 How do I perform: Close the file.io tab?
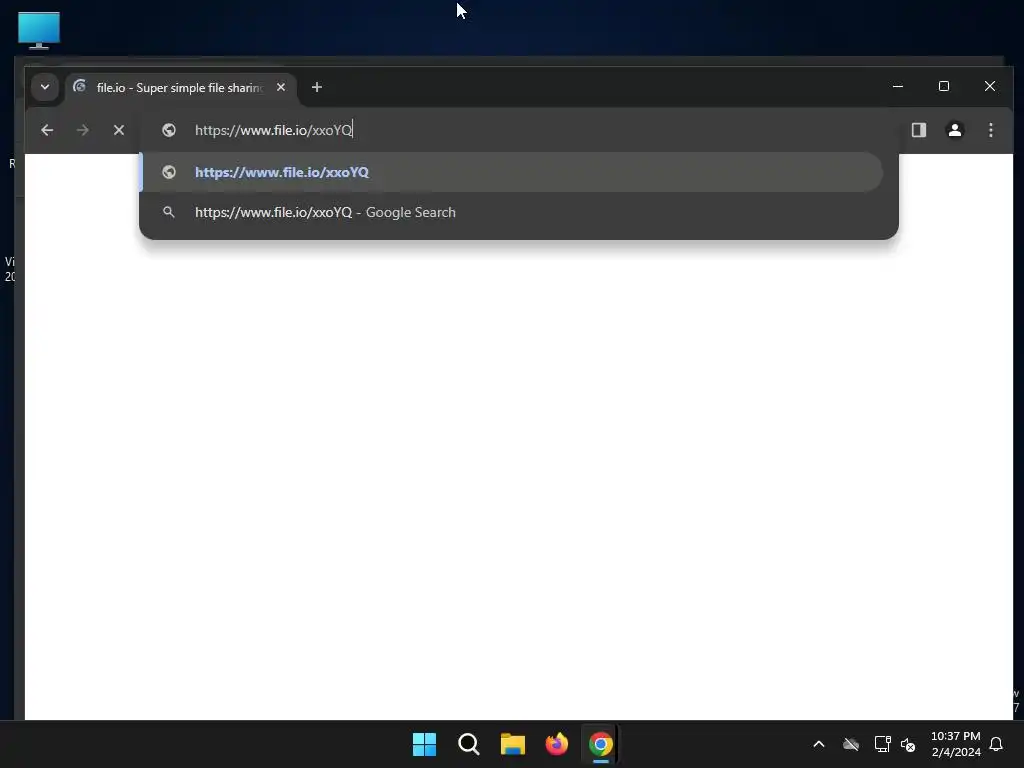tap(281, 87)
